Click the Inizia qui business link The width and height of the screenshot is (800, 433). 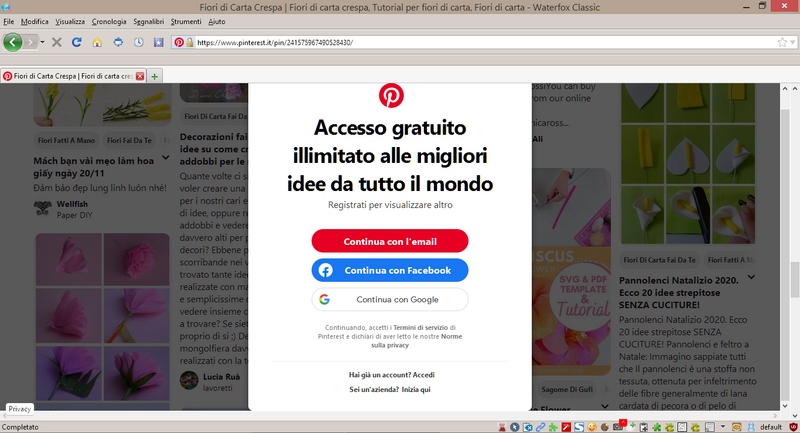click(x=416, y=389)
